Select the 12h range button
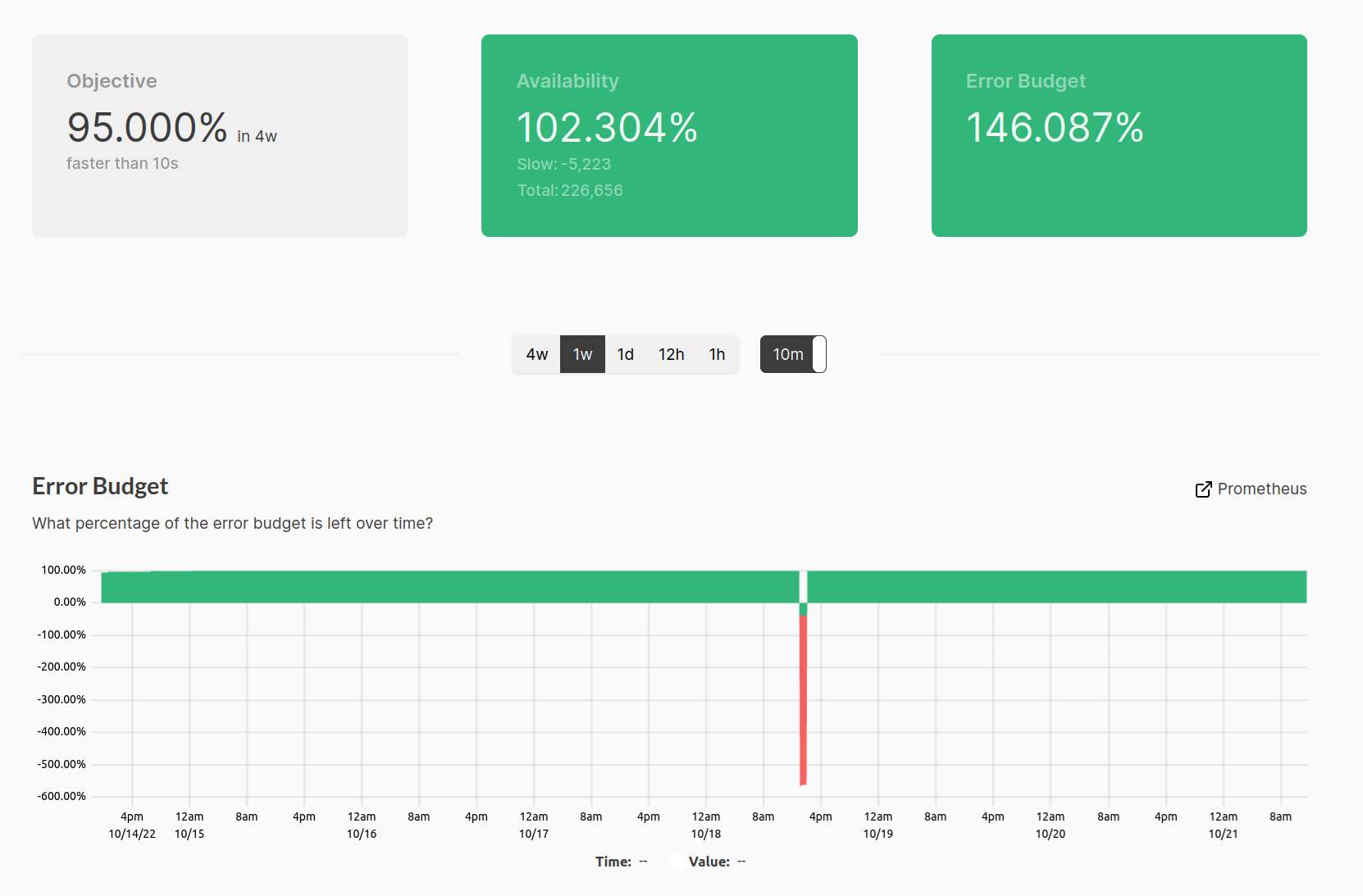 click(672, 354)
